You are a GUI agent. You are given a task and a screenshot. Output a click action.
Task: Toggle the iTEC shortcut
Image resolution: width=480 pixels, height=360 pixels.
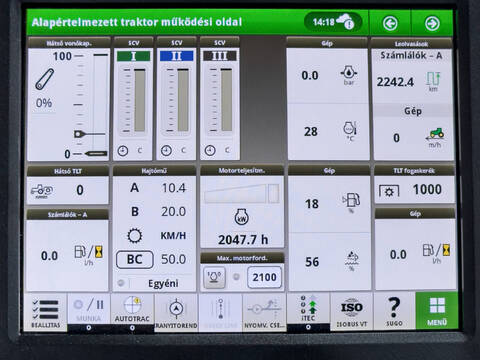[x=308, y=311]
